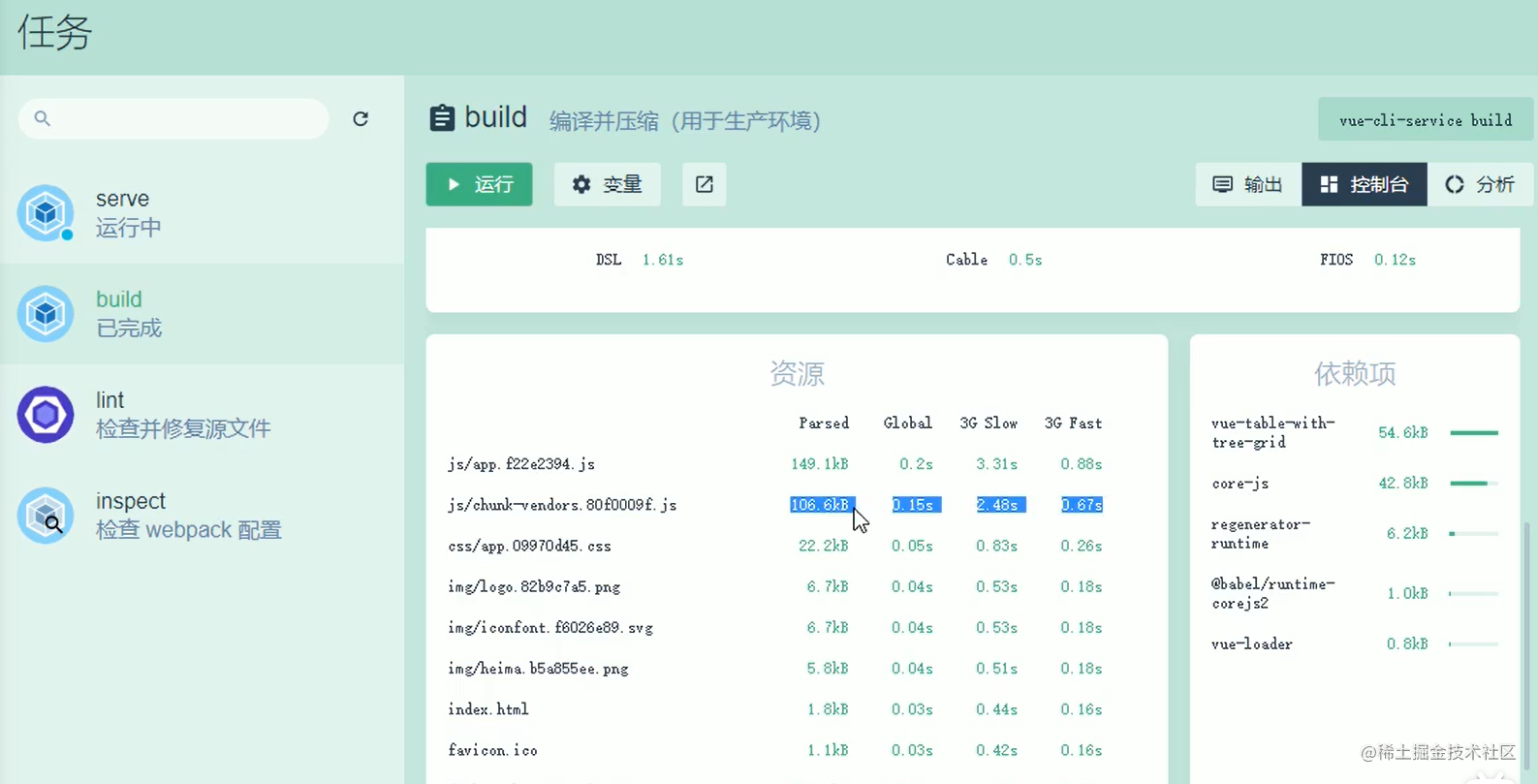Open task in external window icon

705,184
